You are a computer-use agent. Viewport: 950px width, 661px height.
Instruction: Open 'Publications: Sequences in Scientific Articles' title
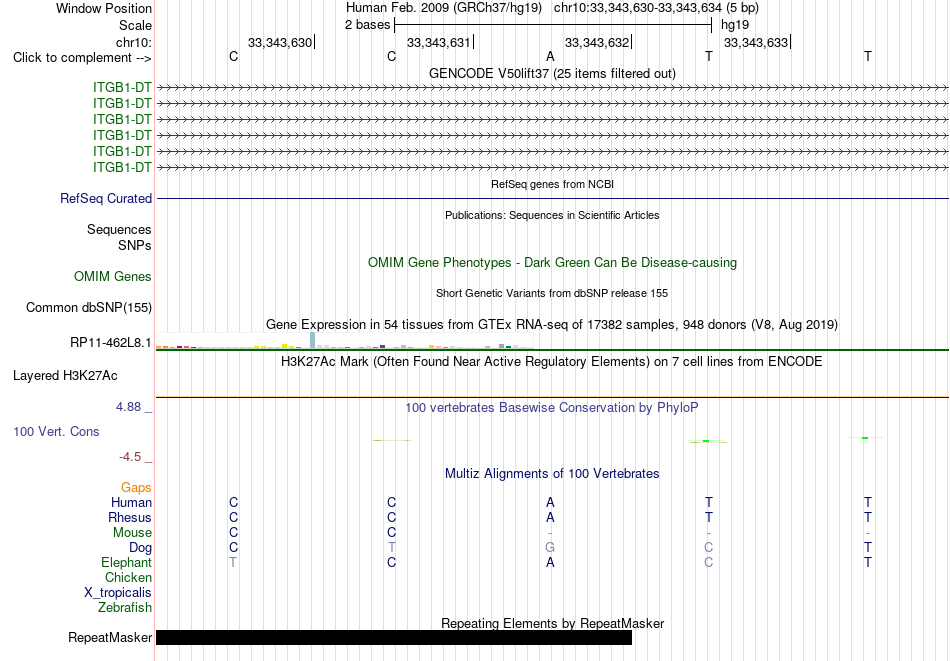(x=552, y=215)
